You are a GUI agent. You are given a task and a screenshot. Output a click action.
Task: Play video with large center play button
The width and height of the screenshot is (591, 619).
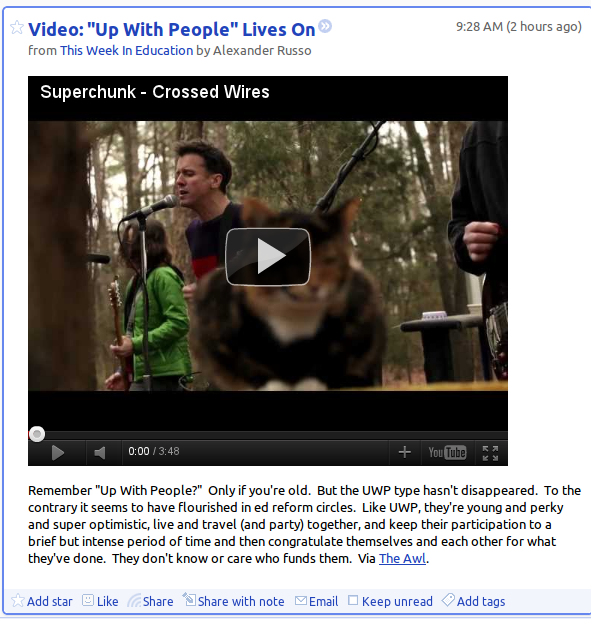point(268,257)
